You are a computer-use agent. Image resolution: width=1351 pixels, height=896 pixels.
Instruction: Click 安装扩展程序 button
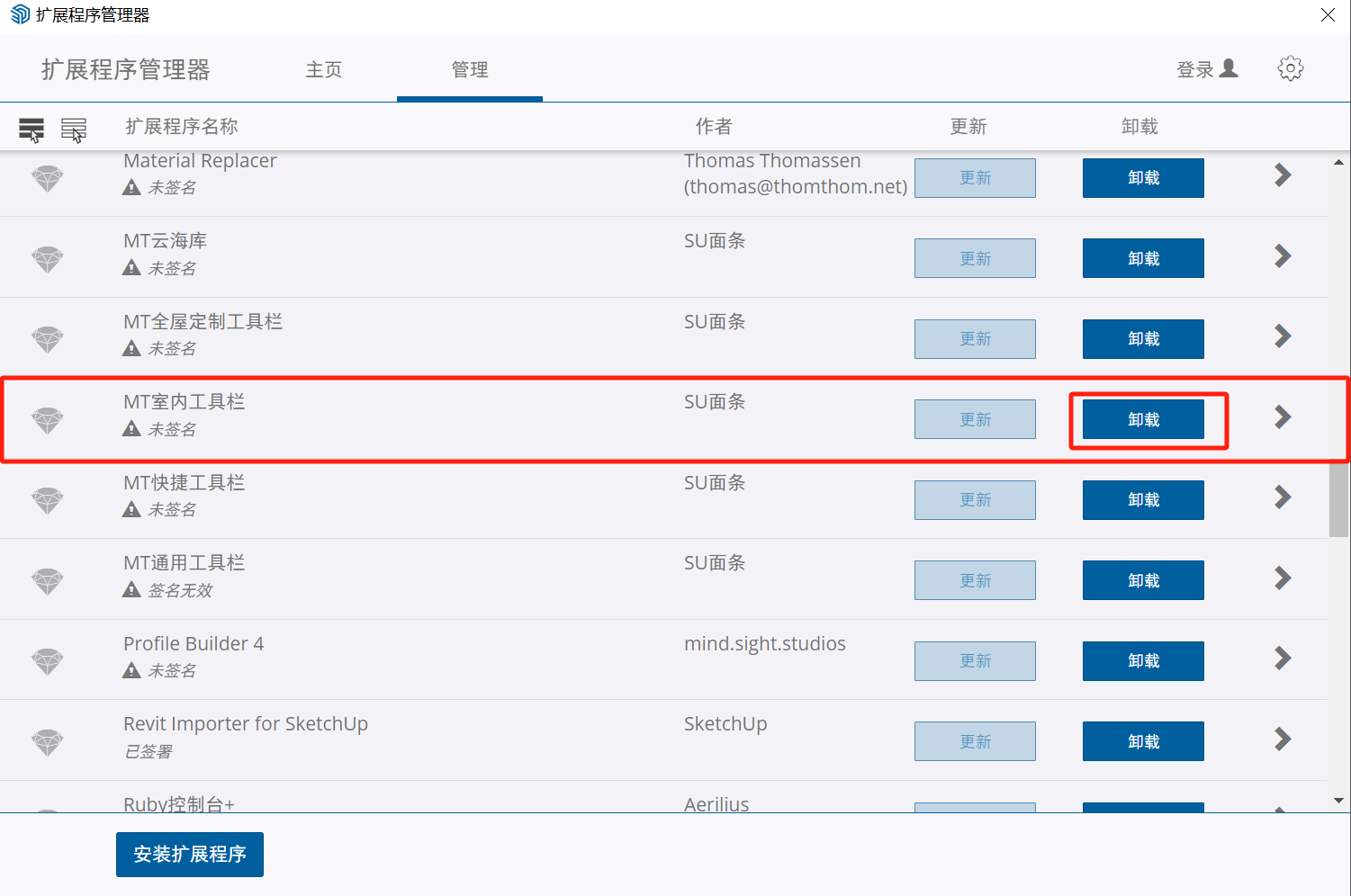190,854
